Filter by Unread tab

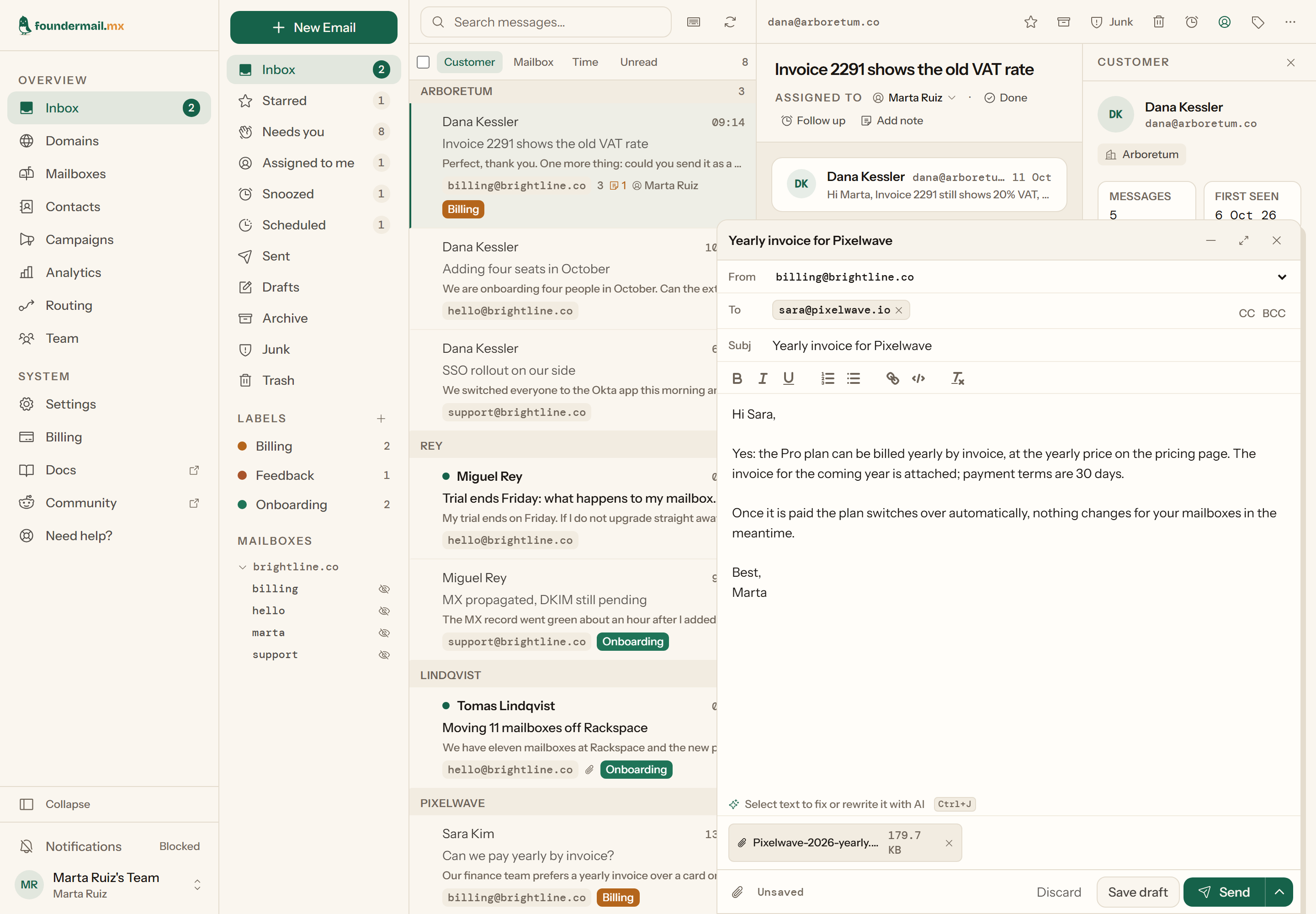pyautogui.click(x=638, y=62)
